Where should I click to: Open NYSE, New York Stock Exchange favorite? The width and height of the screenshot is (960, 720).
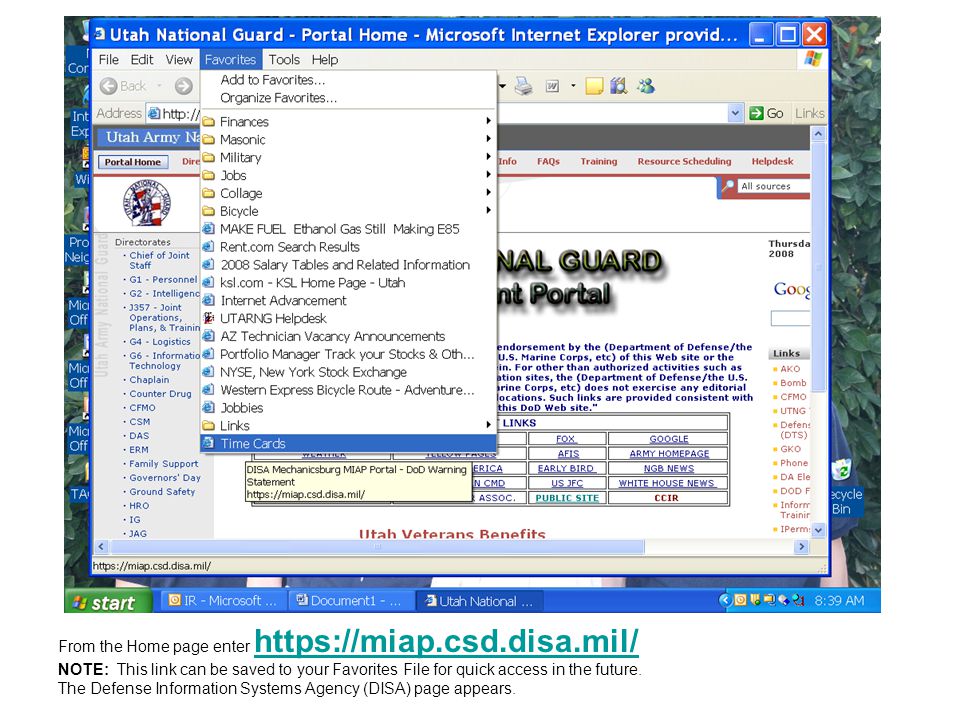(x=348, y=372)
